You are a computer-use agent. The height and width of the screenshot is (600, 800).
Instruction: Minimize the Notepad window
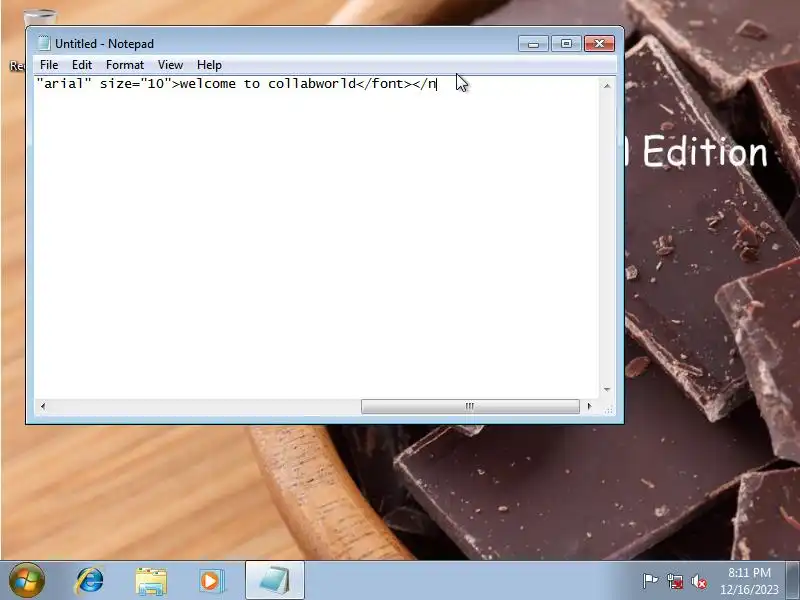pos(533,43)
